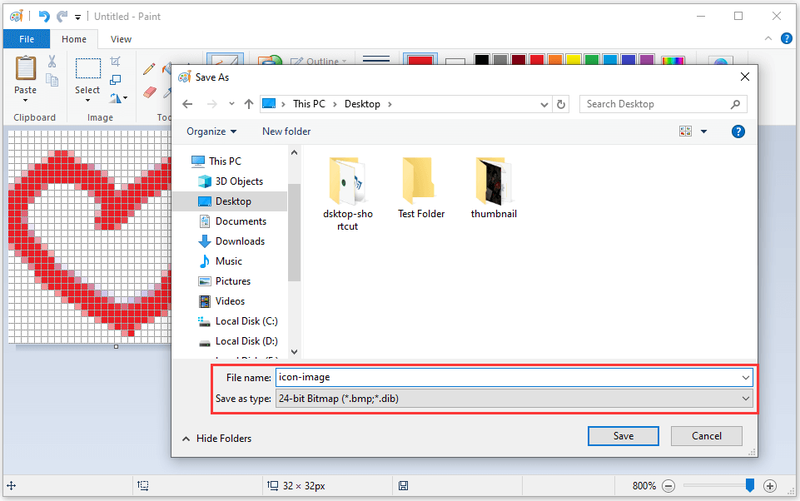Go up one folder level
Image resolution: width=800 pixels, height=501 pixels.
[248, 104]
